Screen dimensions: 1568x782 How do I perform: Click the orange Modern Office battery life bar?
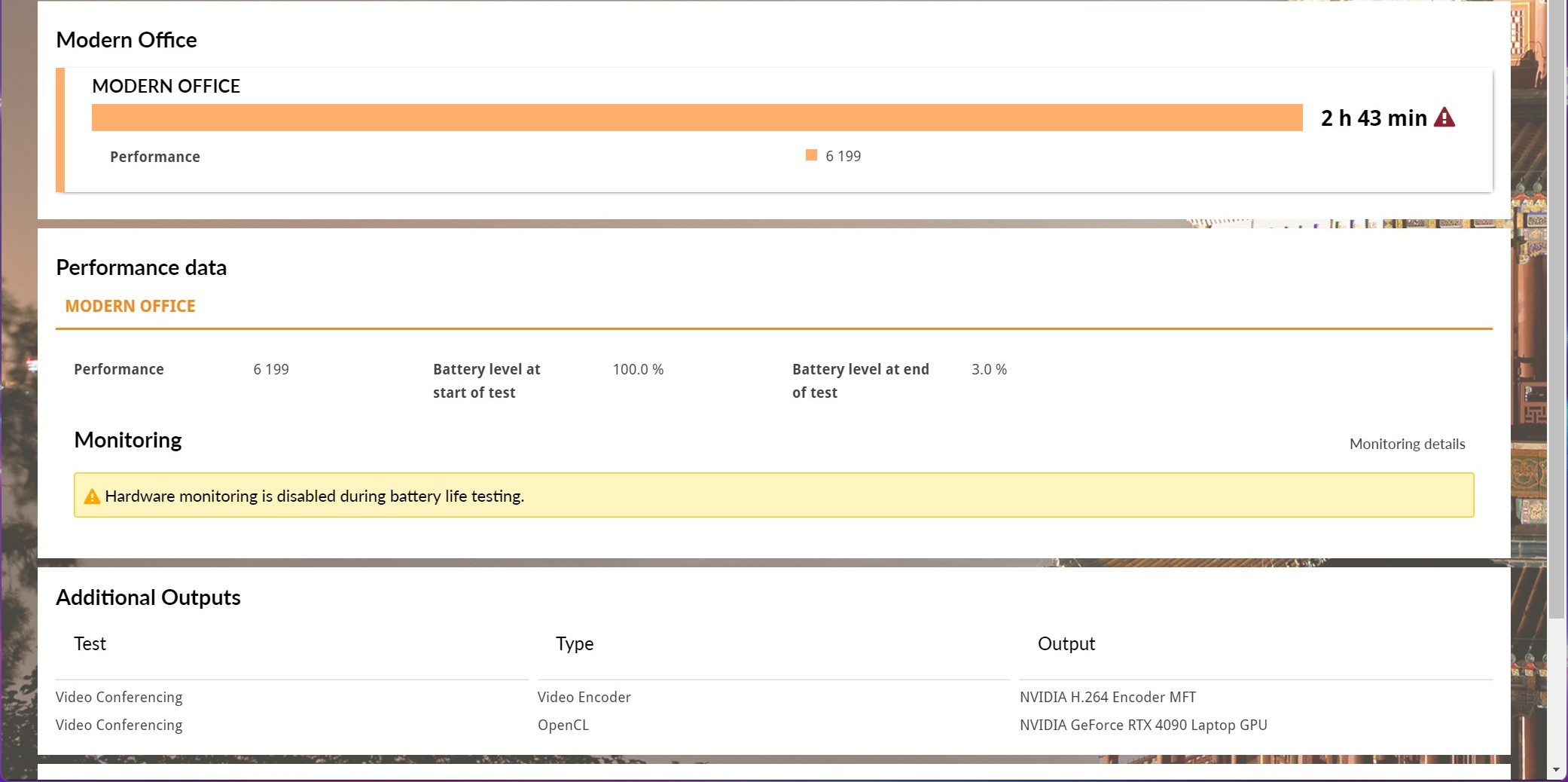697,118
